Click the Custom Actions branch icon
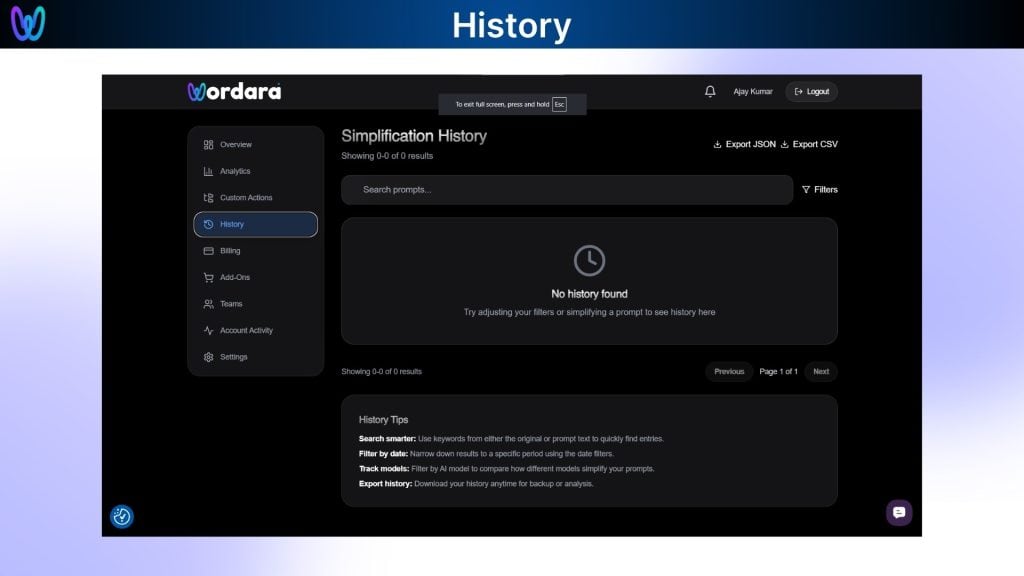This screenshot has height=576, width=1024. coord(208,197)
